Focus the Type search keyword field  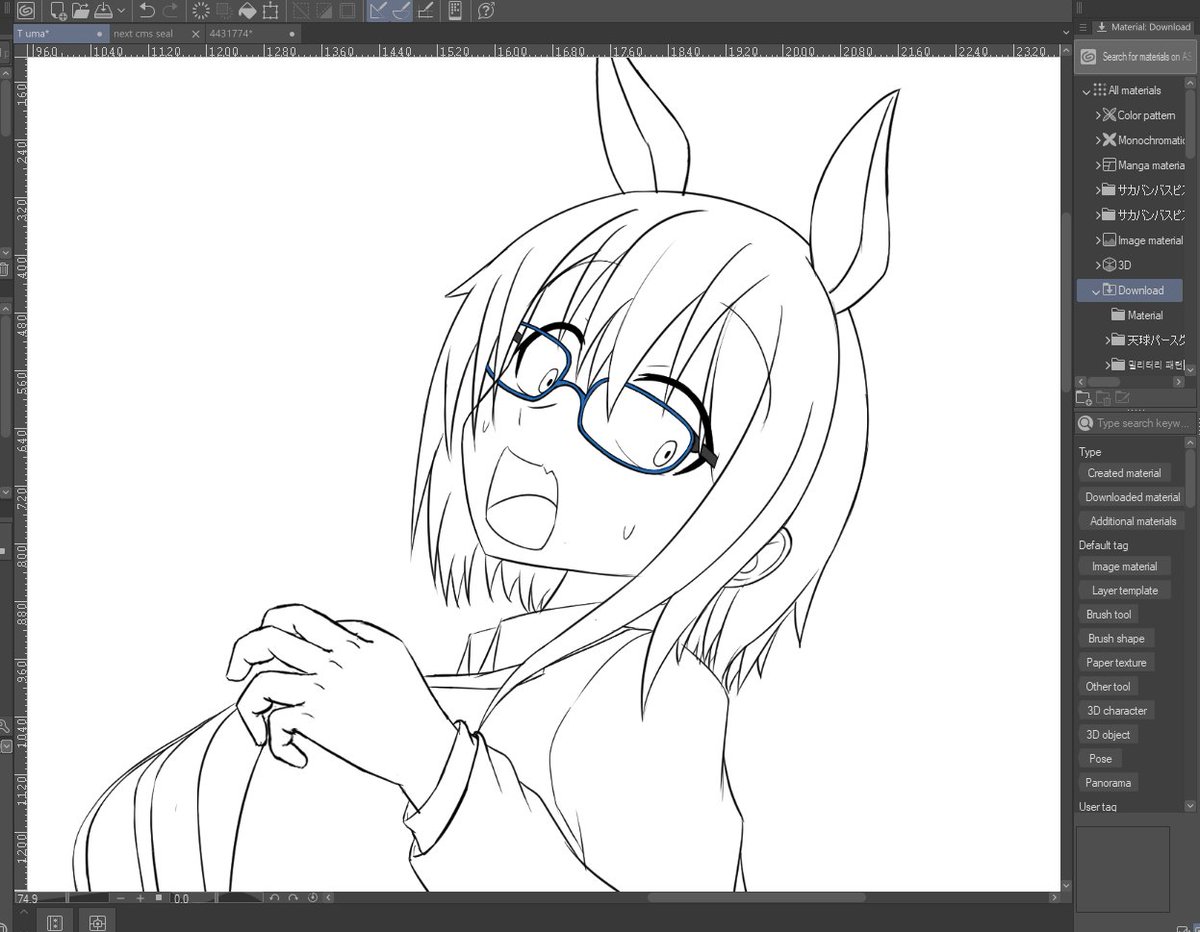[1136, 423]
